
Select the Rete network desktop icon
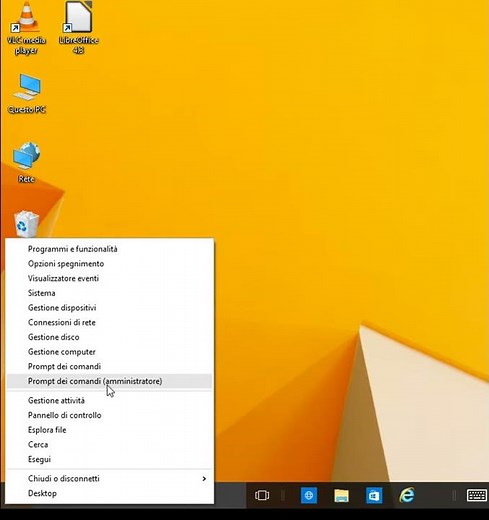tap(26, 163)
